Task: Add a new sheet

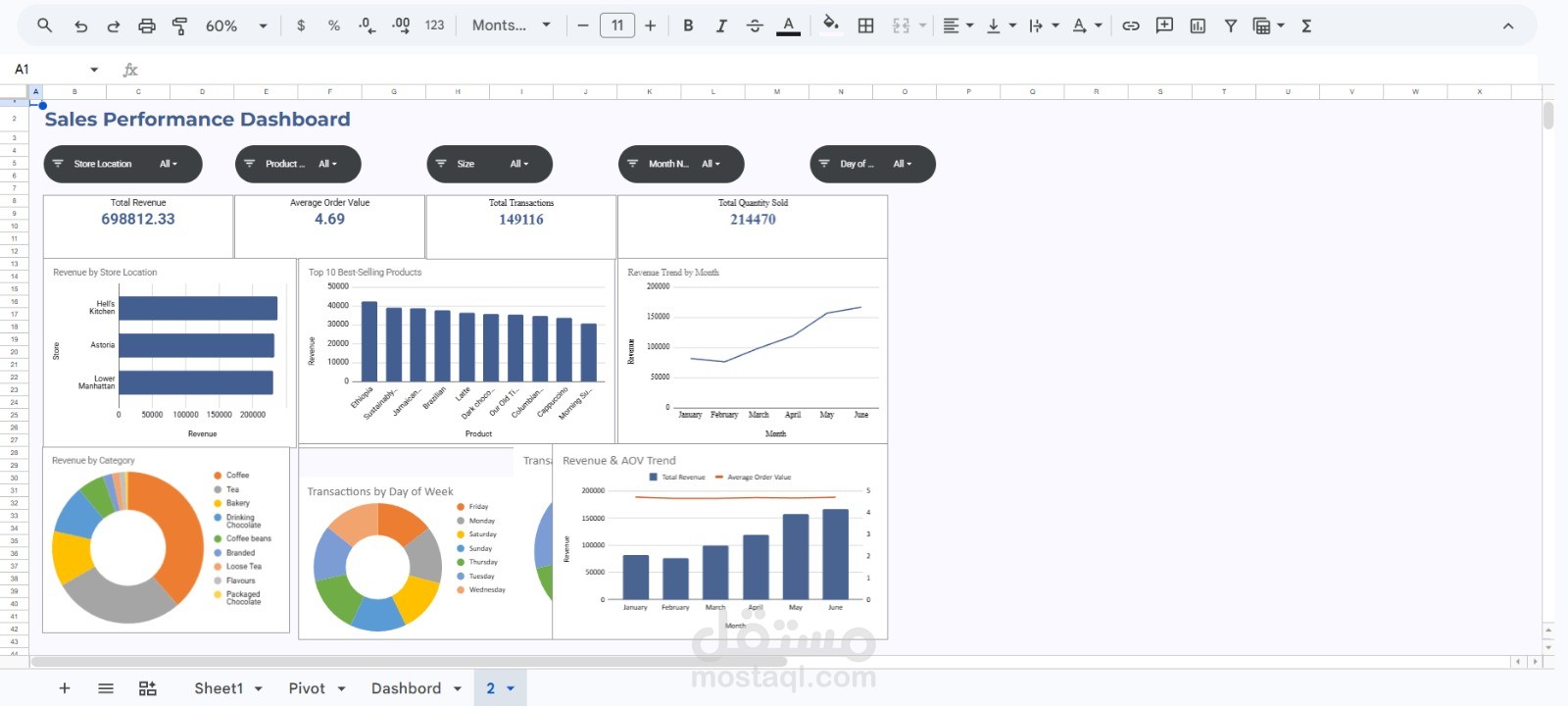Action: point(65,688)
